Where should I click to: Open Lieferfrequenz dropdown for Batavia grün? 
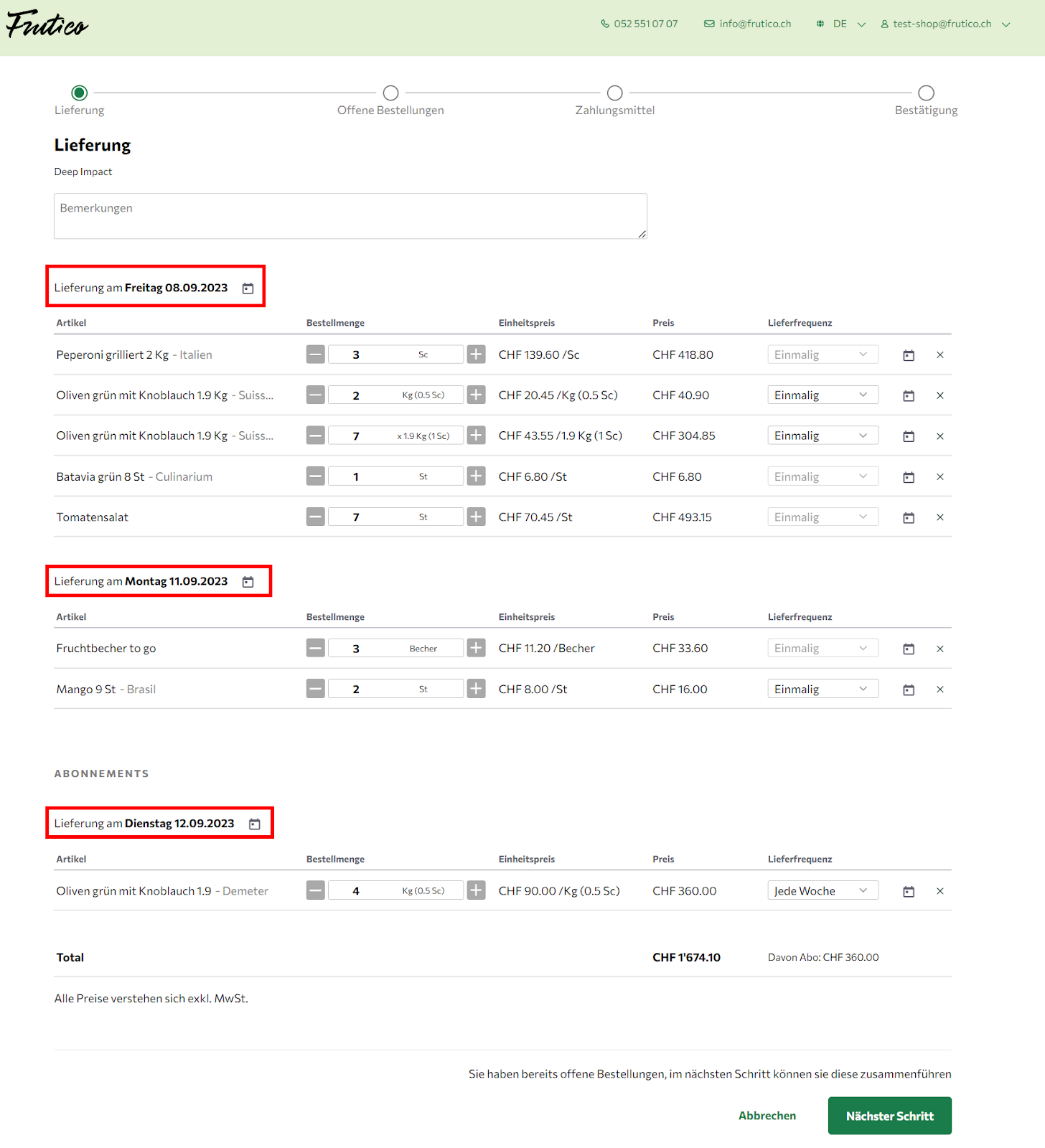pyautogui.click(x=823, y=476)
